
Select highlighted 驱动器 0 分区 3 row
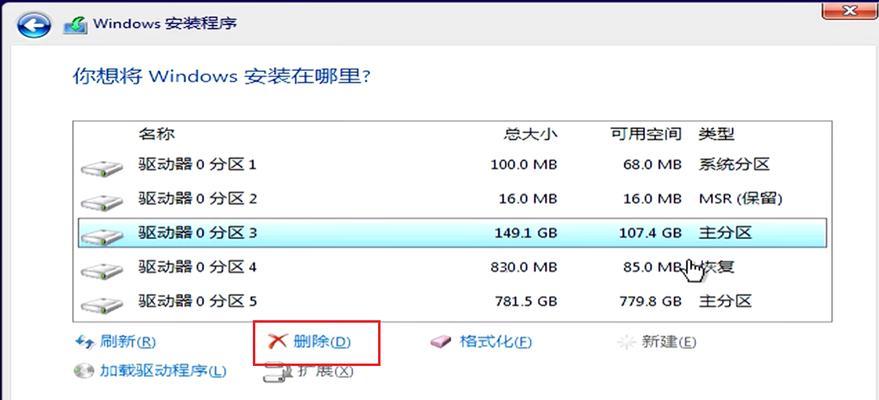pos(452,233)
